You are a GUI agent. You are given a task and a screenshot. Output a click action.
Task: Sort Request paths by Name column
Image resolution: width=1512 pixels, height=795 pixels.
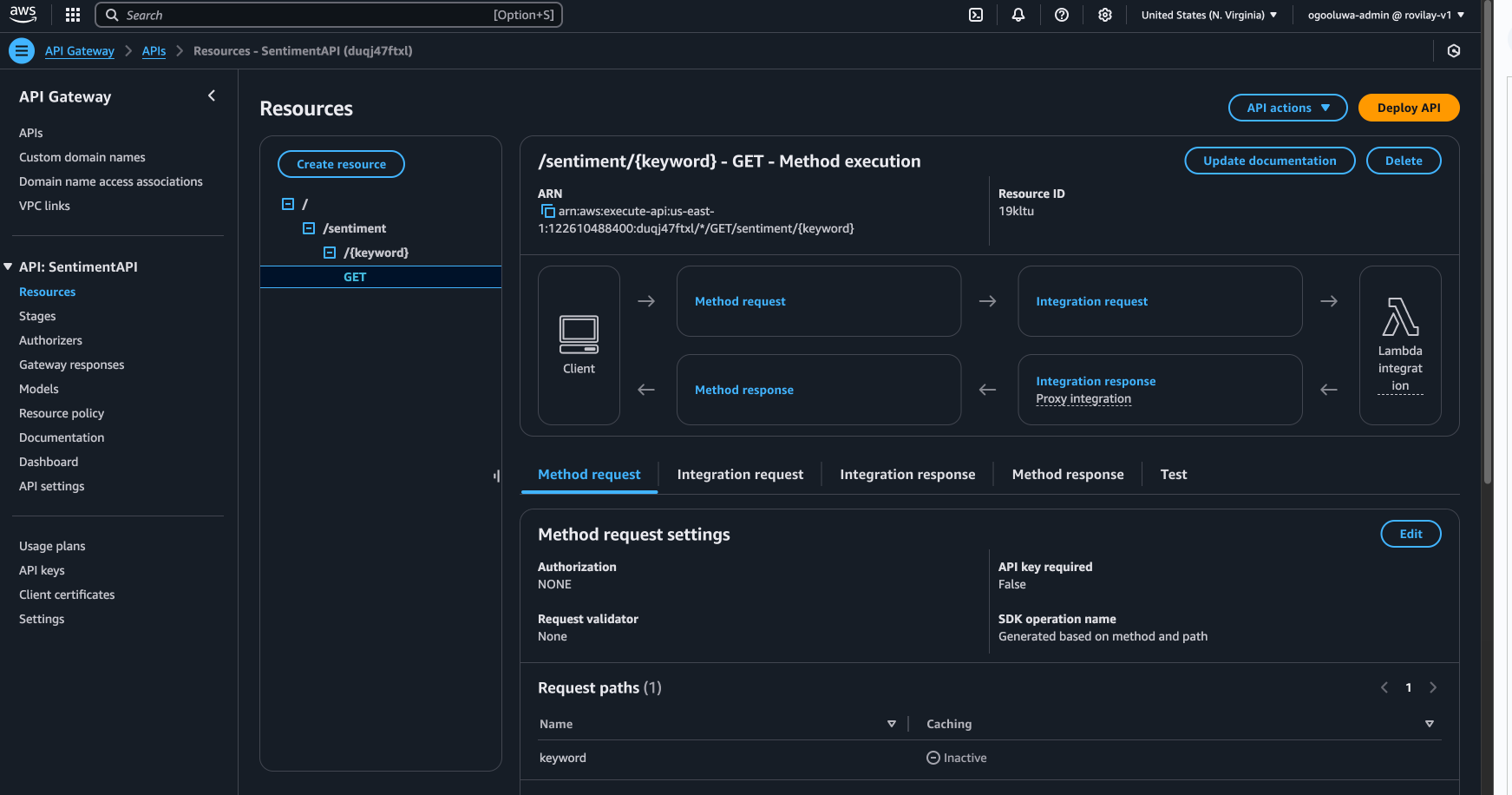click(891, 724)
